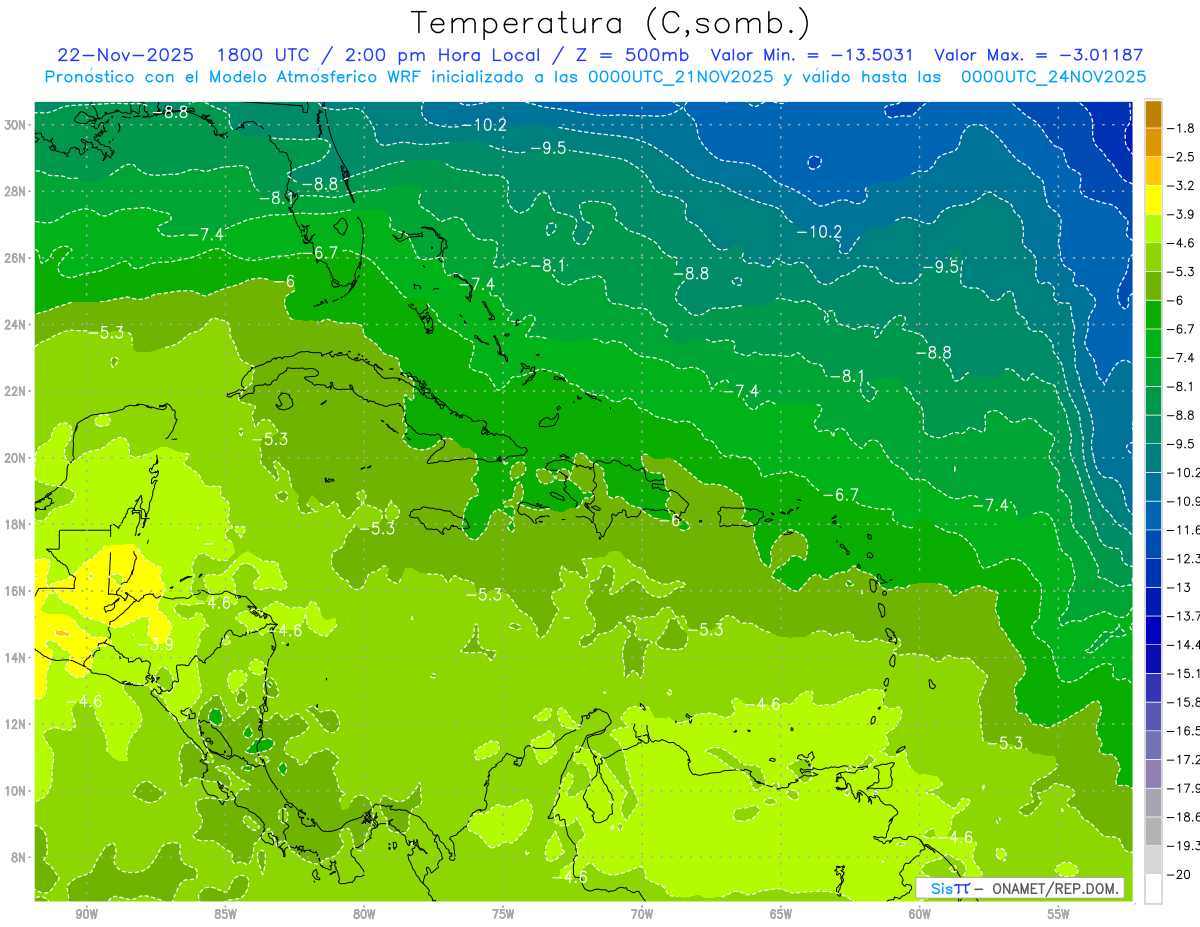Click the white swatch below -20 on color scale
1200x927 pixels.
coord(1153,889)
